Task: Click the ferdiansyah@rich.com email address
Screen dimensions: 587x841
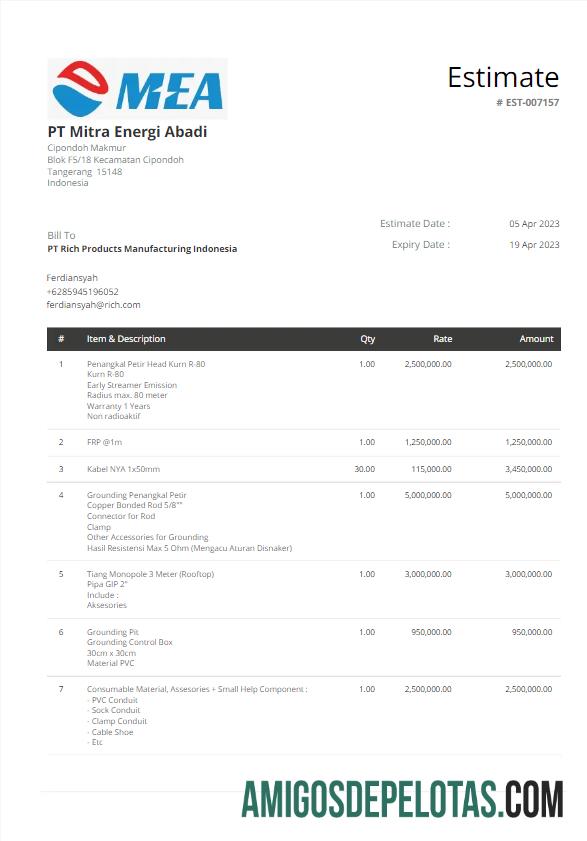Action: click(93, 305)
